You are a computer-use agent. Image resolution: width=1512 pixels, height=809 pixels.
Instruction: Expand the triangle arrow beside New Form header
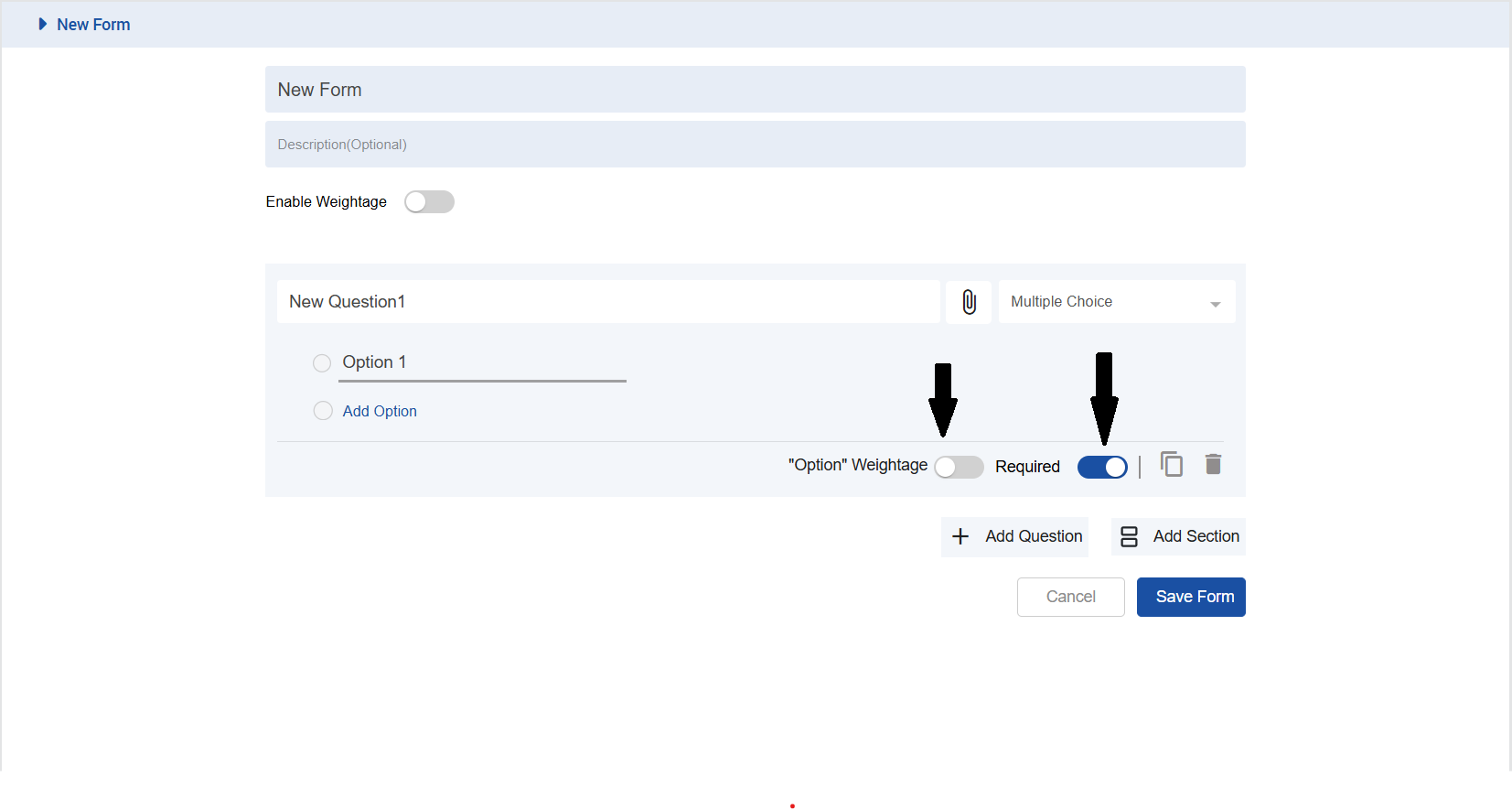coord(42,25)
